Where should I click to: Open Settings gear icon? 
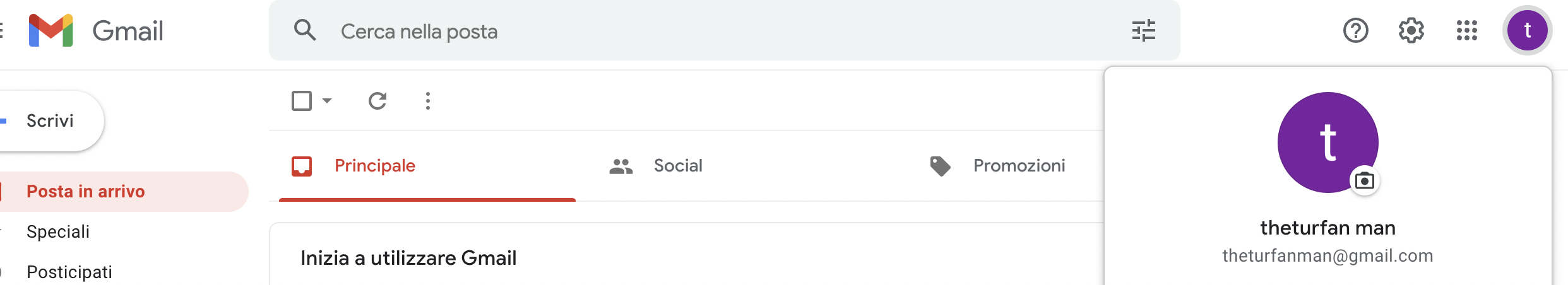tap(1411, 30)
